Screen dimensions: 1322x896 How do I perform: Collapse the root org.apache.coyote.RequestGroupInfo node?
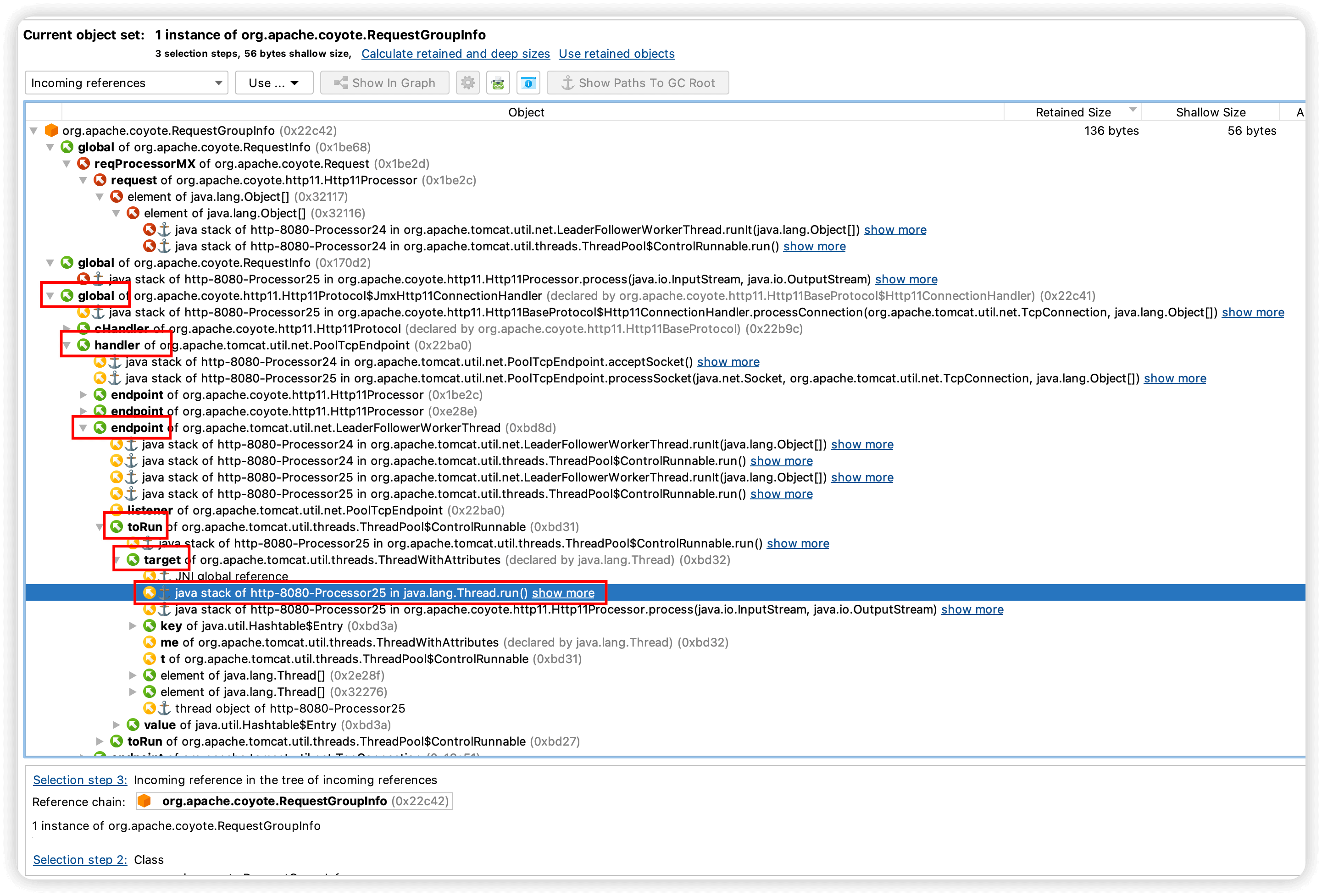(x=34, y=131)
